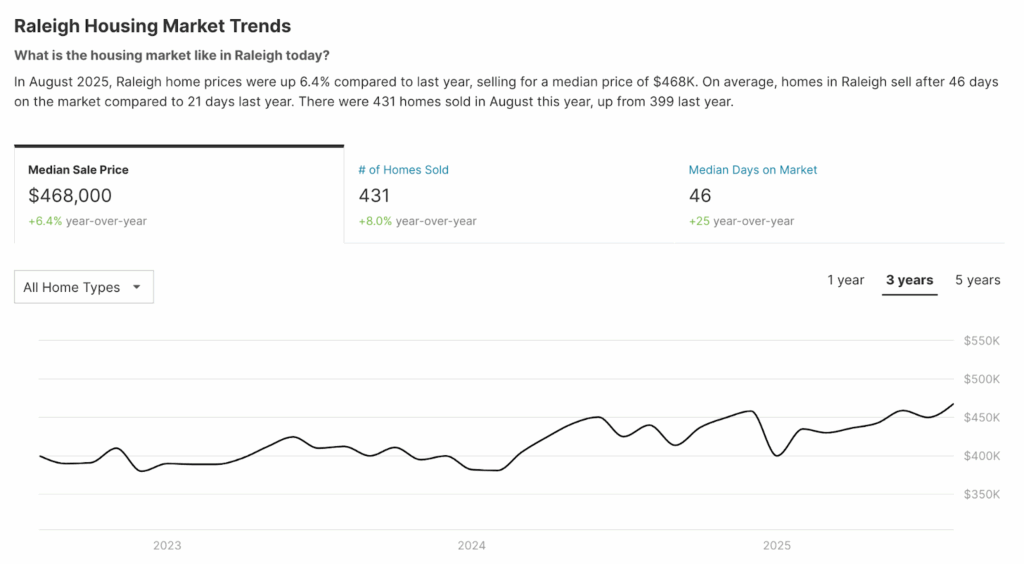This screenshot has height=564, width=1024.
Task: Click the 2024 label on chart axis
Action: [x=471, y=546]
